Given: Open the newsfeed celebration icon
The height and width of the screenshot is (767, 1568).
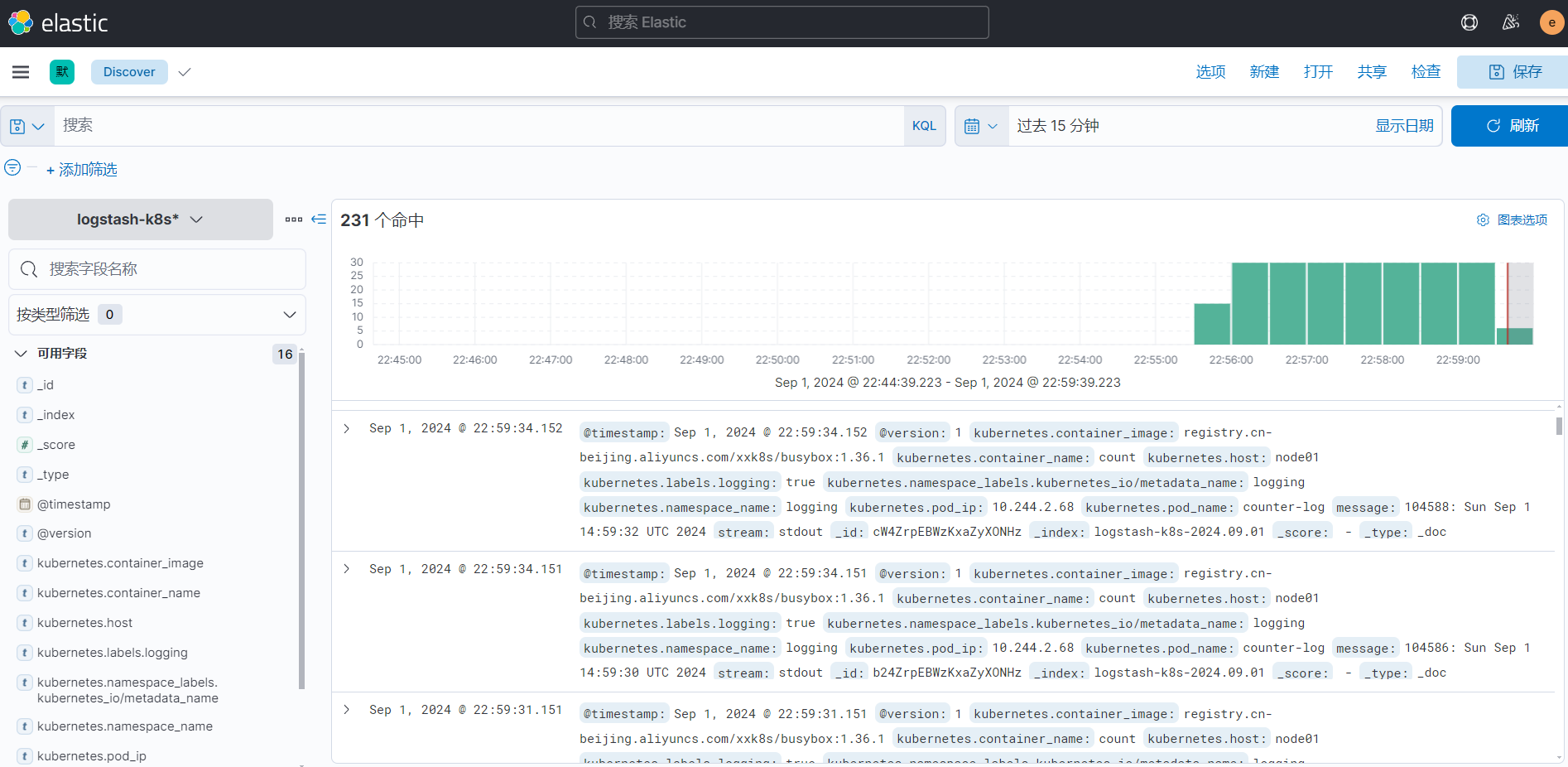Looking at the screenshot, I should click(x=1511, y=22).
